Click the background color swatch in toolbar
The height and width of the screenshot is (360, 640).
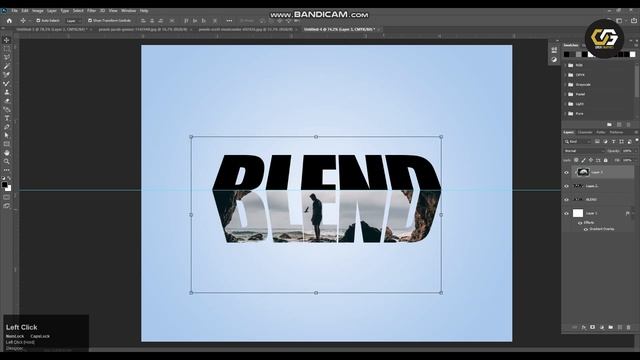pyautogui.click(x=9, y=189)
